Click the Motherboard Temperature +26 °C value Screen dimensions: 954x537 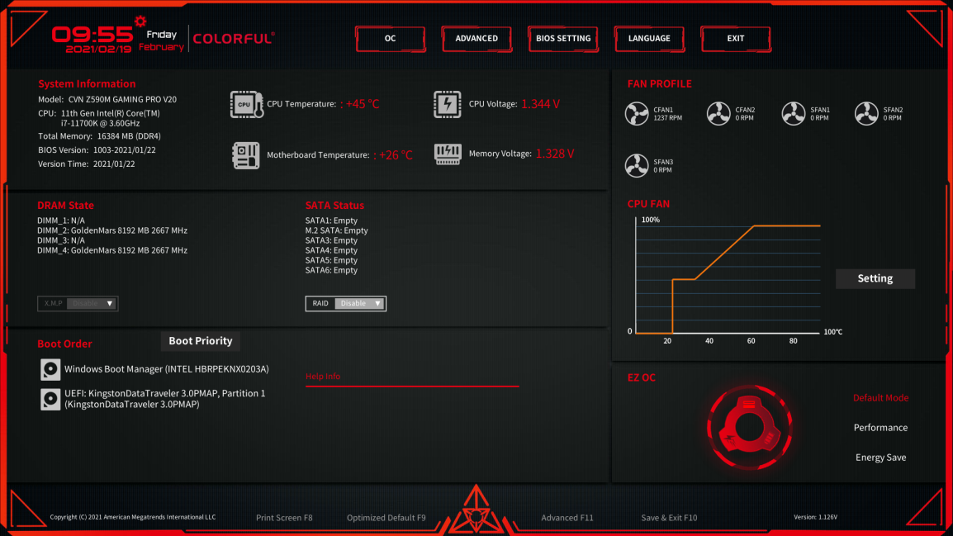pyautogui.click(x=392, y=155)
